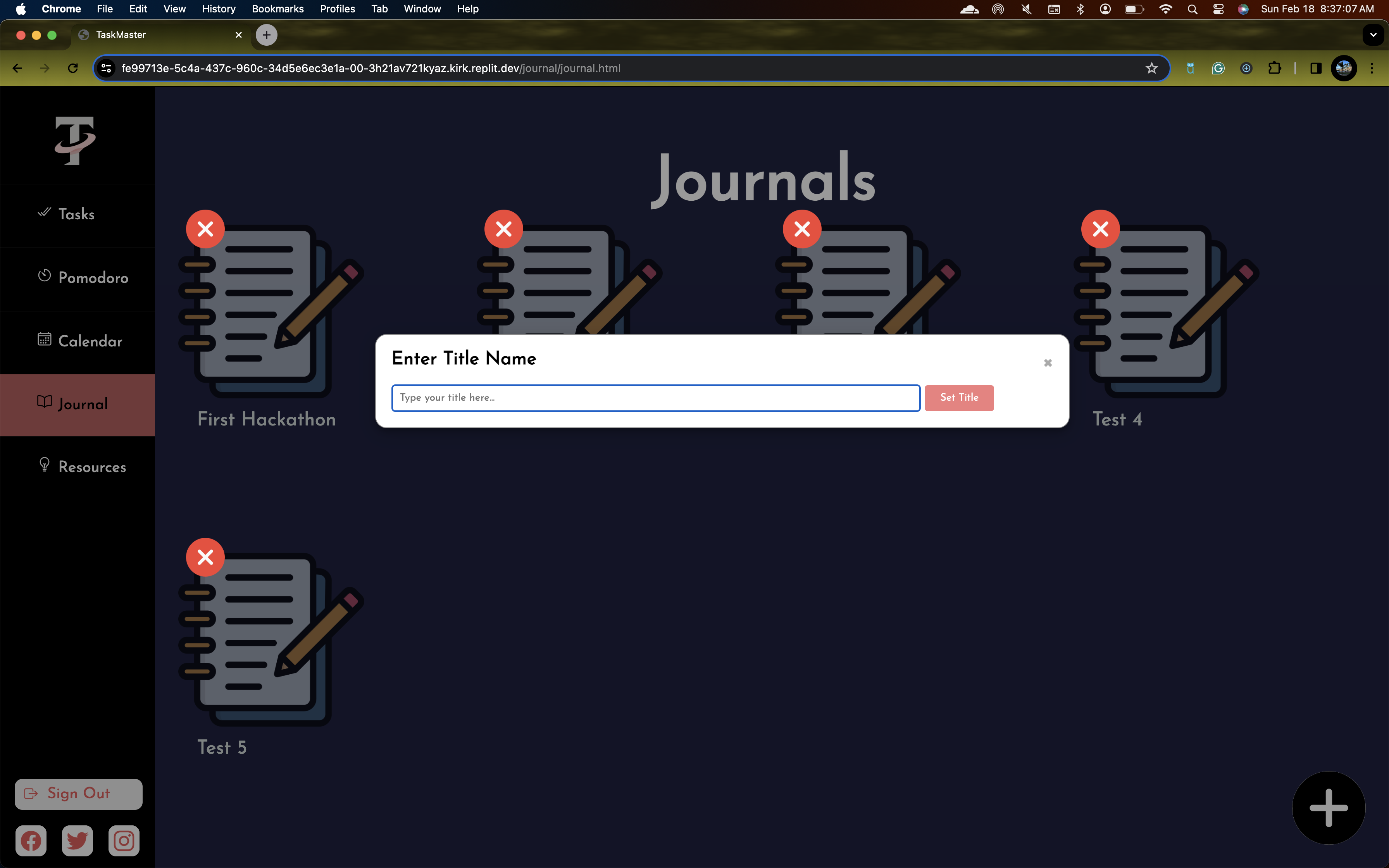Open Pomodoro from the sidebar

[x=92, y=278]
